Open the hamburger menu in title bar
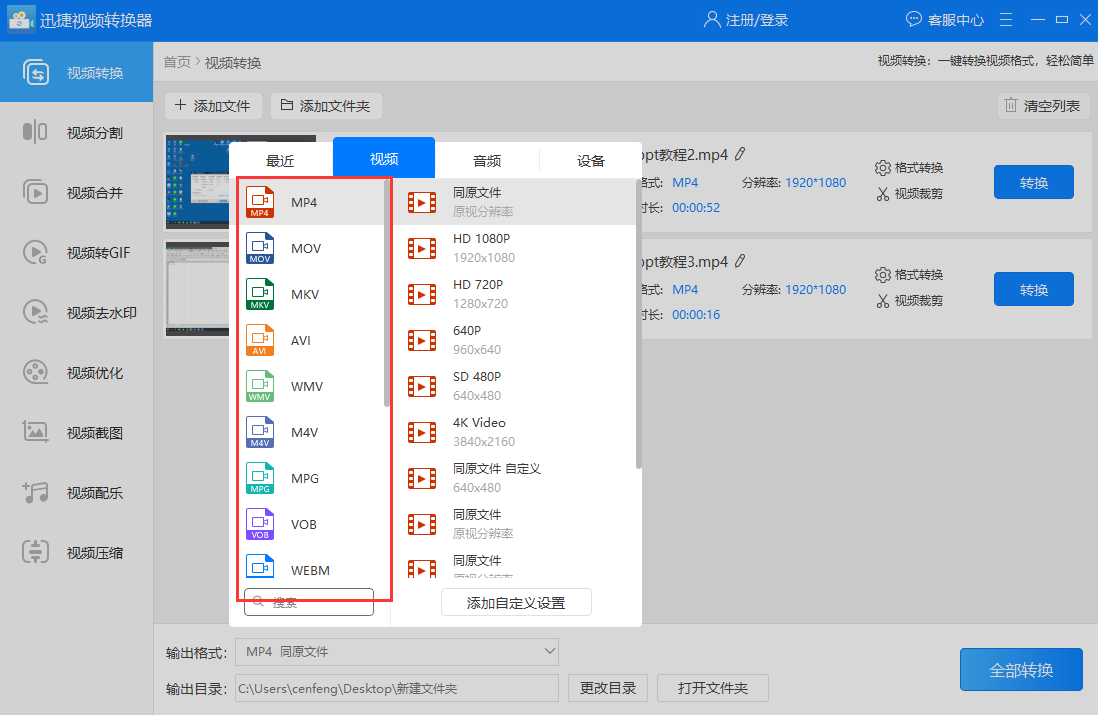 tap(1006, 20)
